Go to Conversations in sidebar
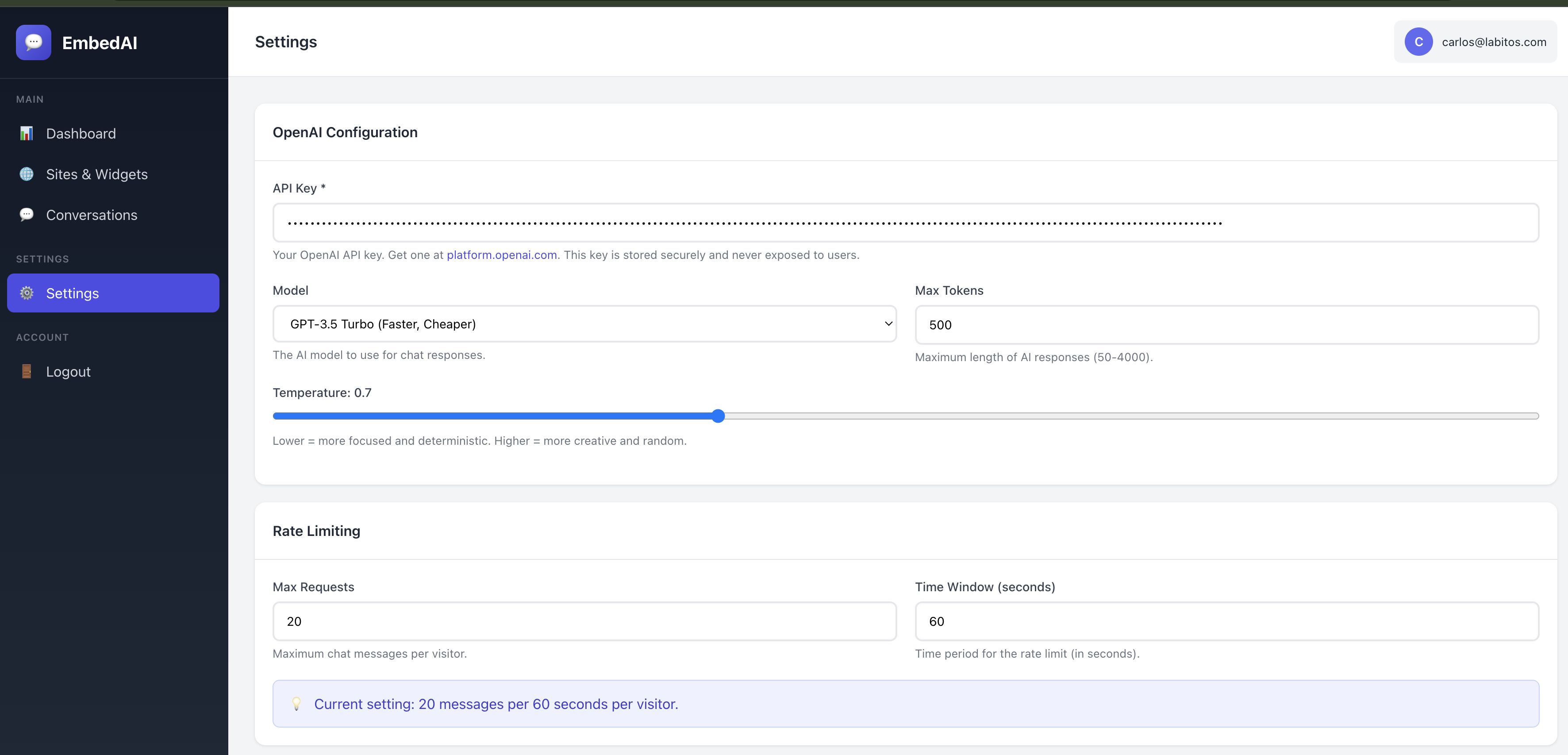Viewport: 1568px width, 755px height. (x=92, y=215)
